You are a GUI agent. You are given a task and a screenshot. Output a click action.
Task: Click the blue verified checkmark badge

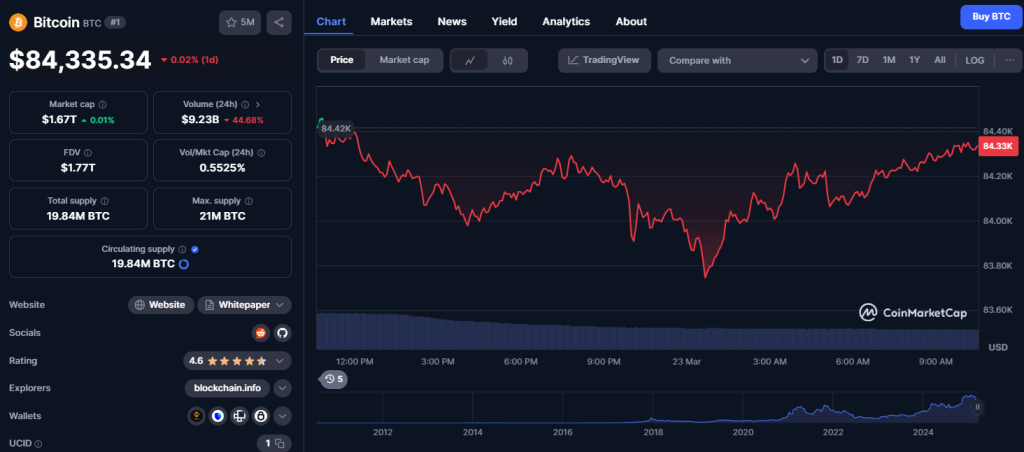coord(195,250)
